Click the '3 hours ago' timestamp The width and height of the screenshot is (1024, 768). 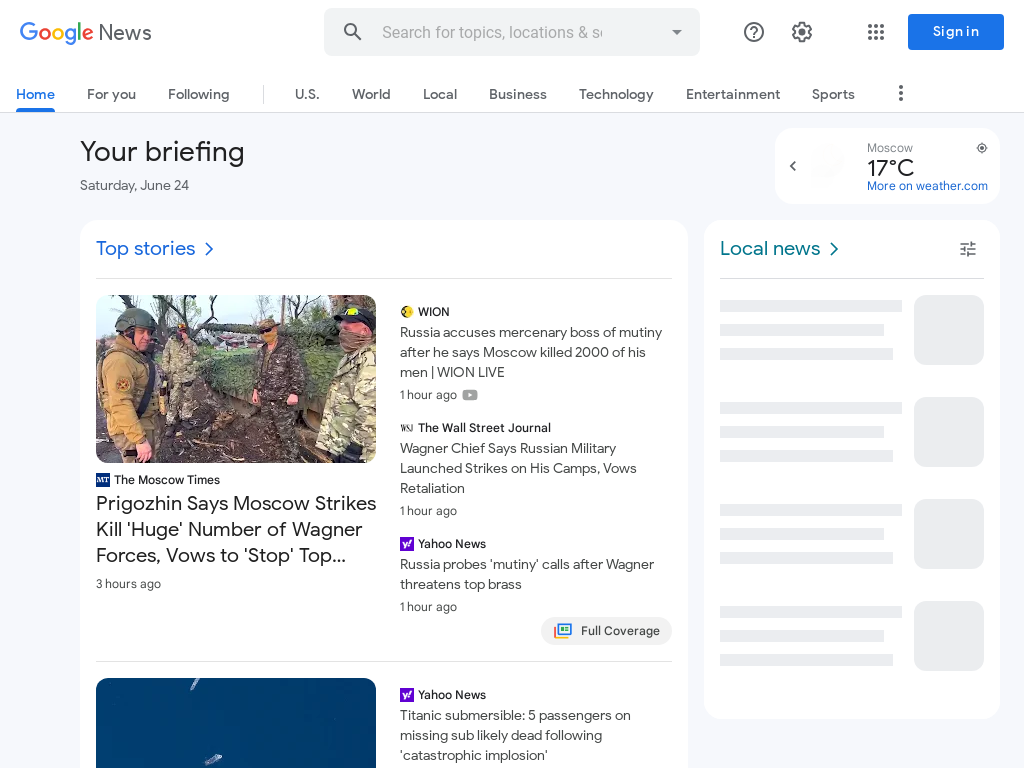point(129,584)
